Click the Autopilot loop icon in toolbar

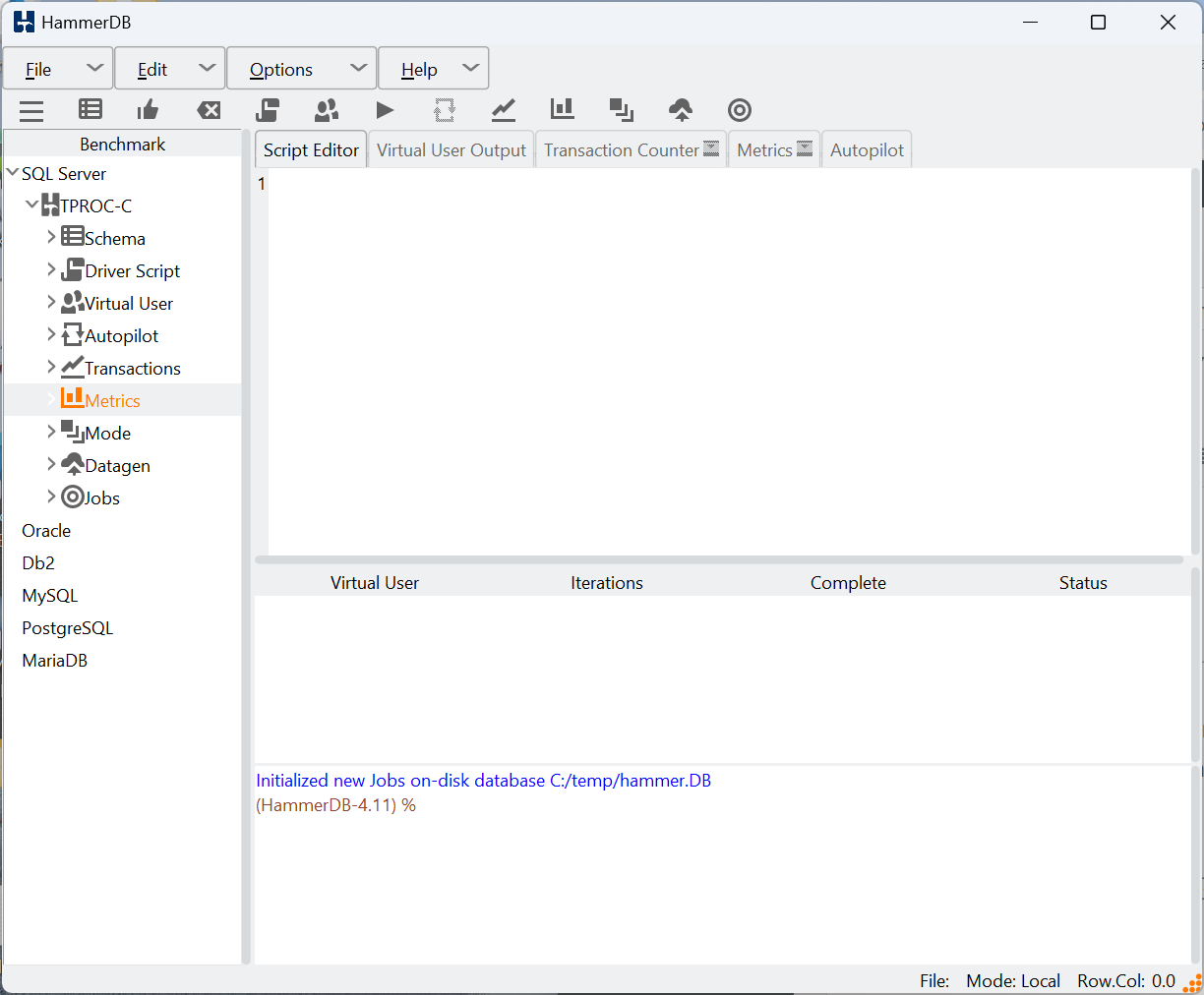click(x=445, y=109)
